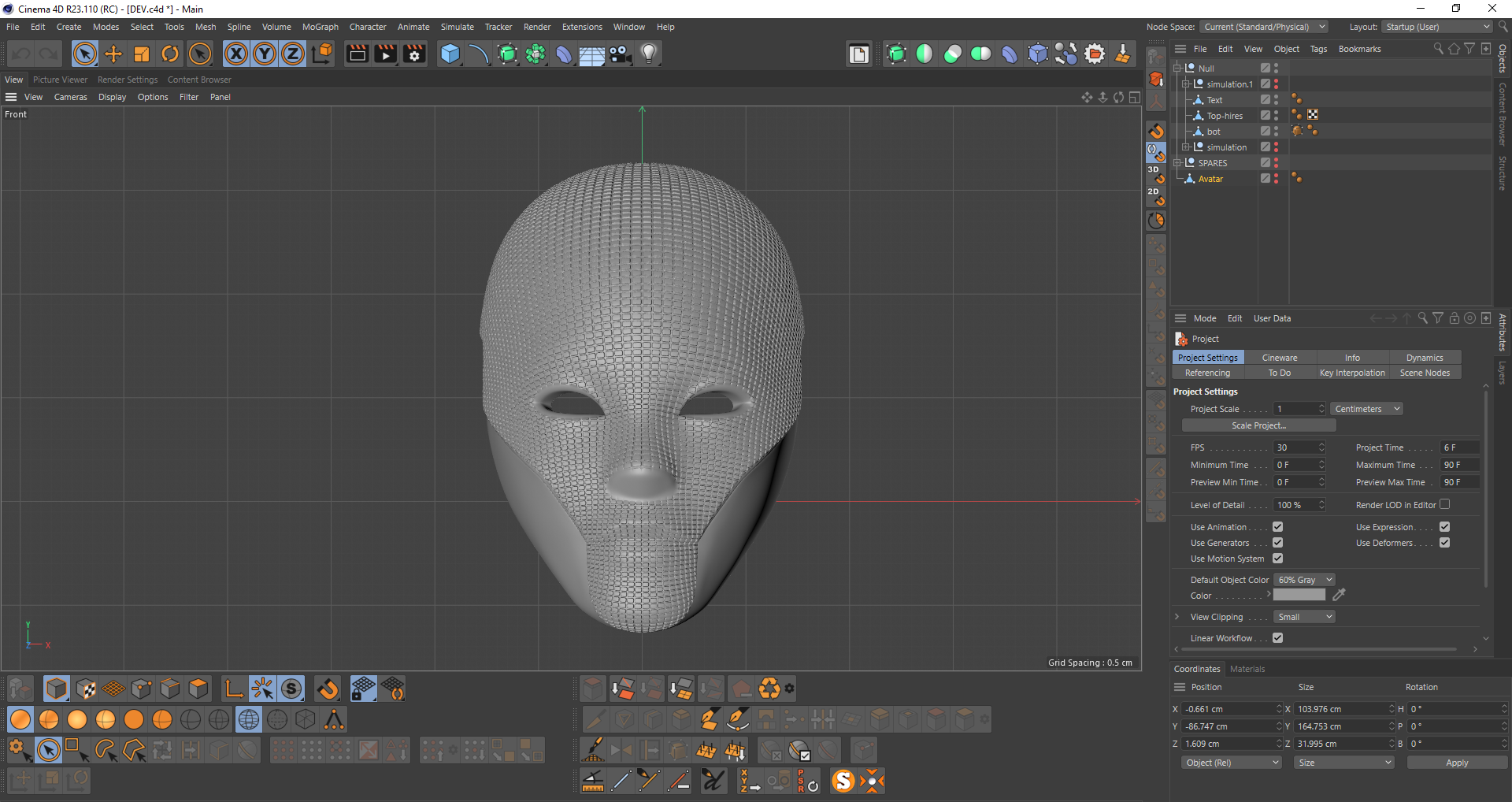Switch to Picture Viewer tab
The image size is (1512, 802).
(61, 80)
